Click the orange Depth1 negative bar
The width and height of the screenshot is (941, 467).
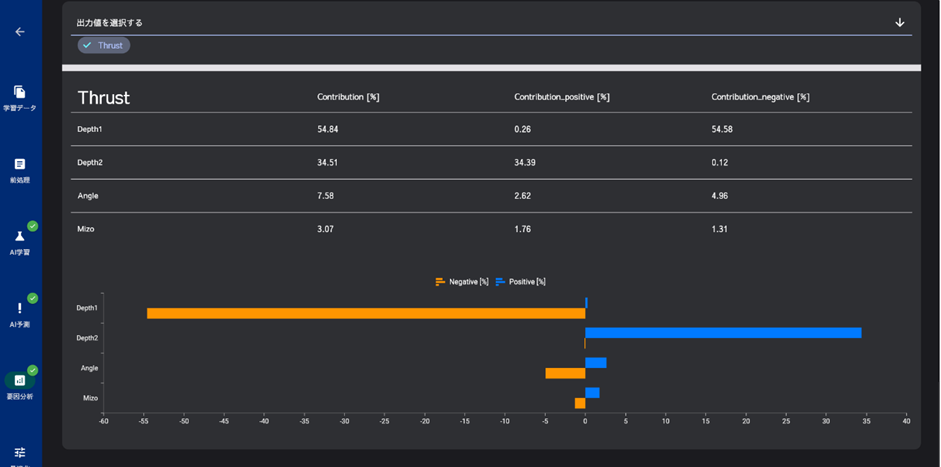(365, 313)
